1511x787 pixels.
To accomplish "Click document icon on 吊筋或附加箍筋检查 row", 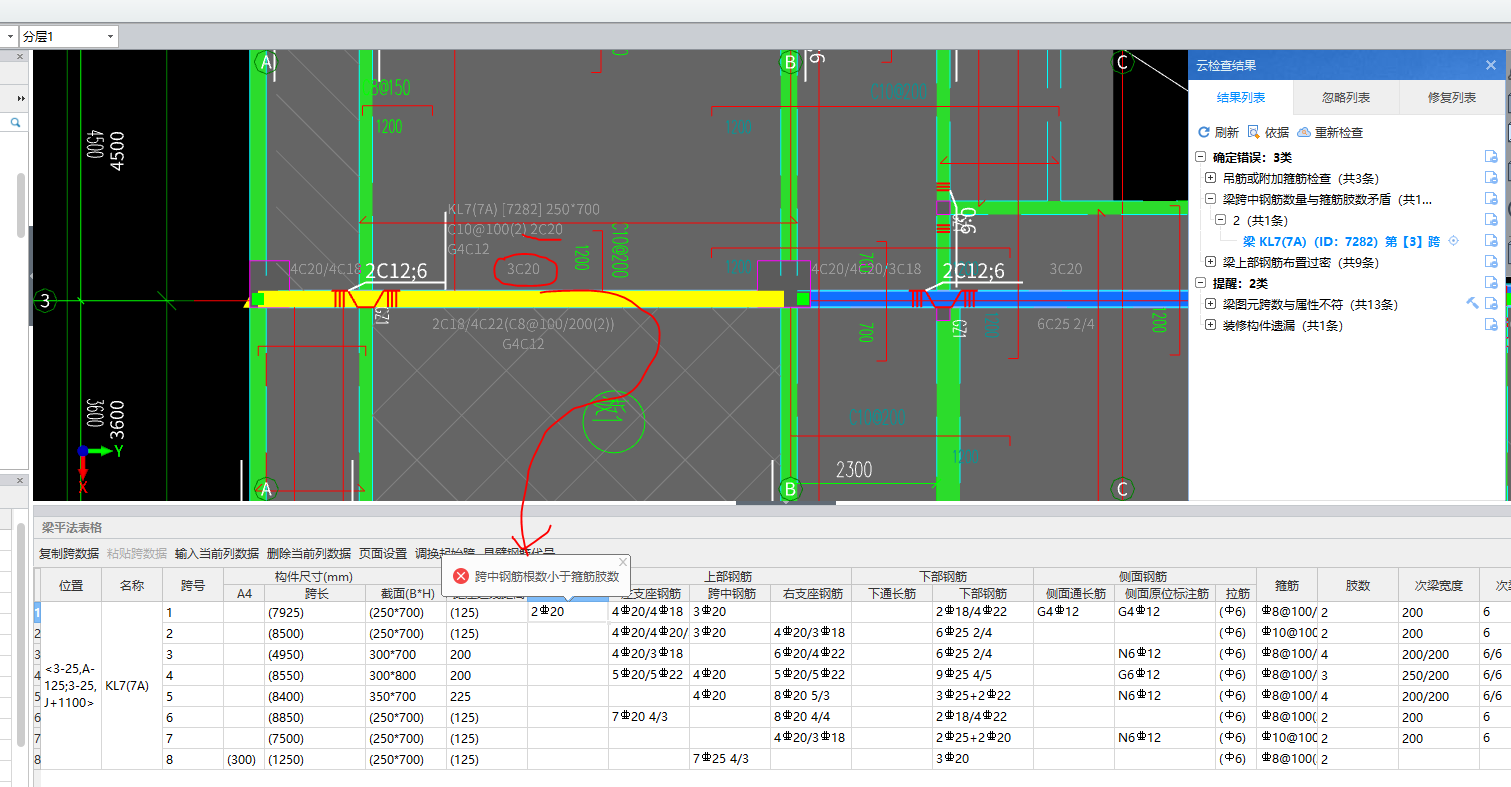I will pos(1491,178).
